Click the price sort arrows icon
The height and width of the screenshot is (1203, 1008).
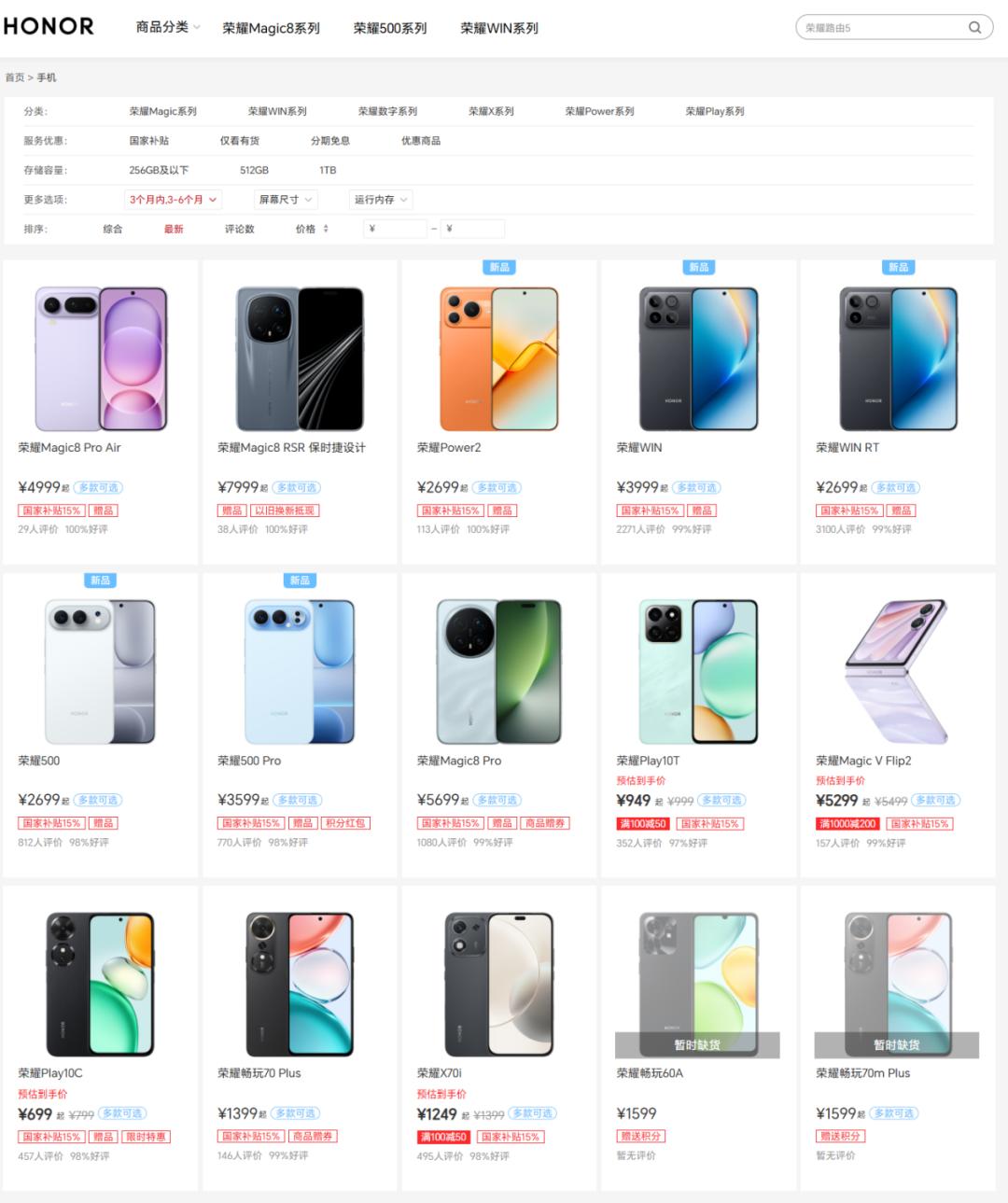[326, 229]
